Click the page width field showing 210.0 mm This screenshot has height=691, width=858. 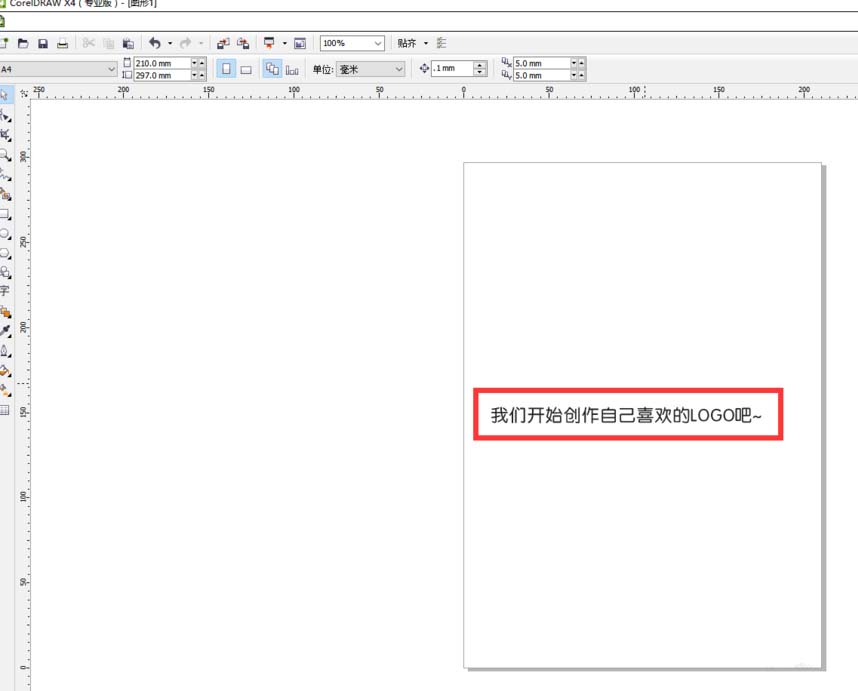[160, 62]
